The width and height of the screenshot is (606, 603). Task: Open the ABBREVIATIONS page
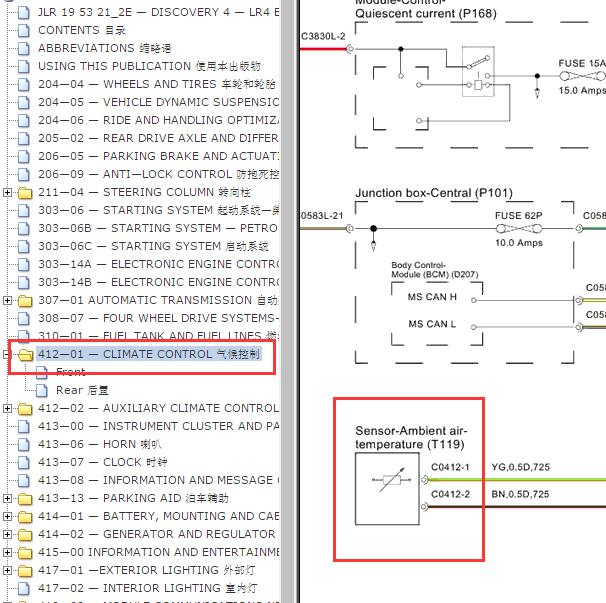pos(104,48)
